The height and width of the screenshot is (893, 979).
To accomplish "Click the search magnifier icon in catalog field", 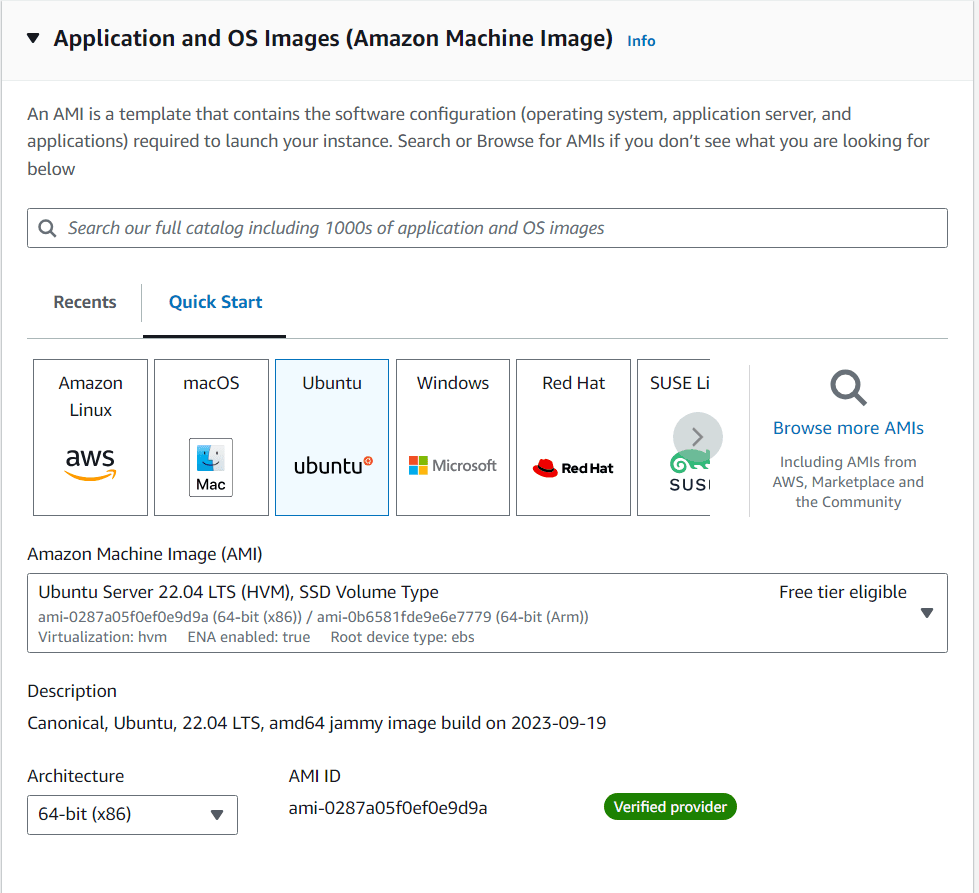I will [47, 228].
